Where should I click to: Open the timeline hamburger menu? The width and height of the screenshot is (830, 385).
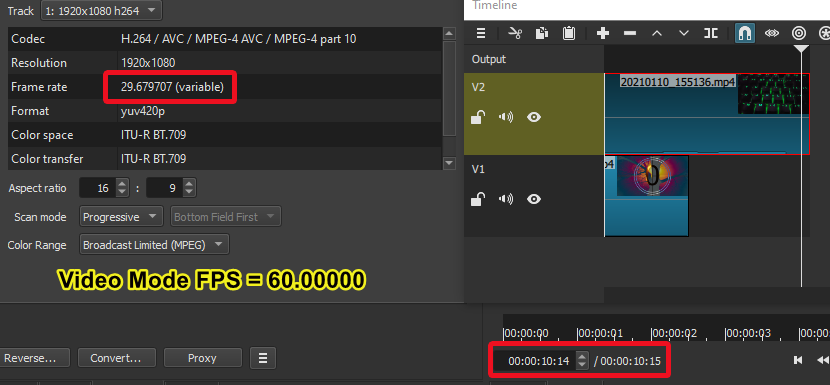tap(481, 33)
